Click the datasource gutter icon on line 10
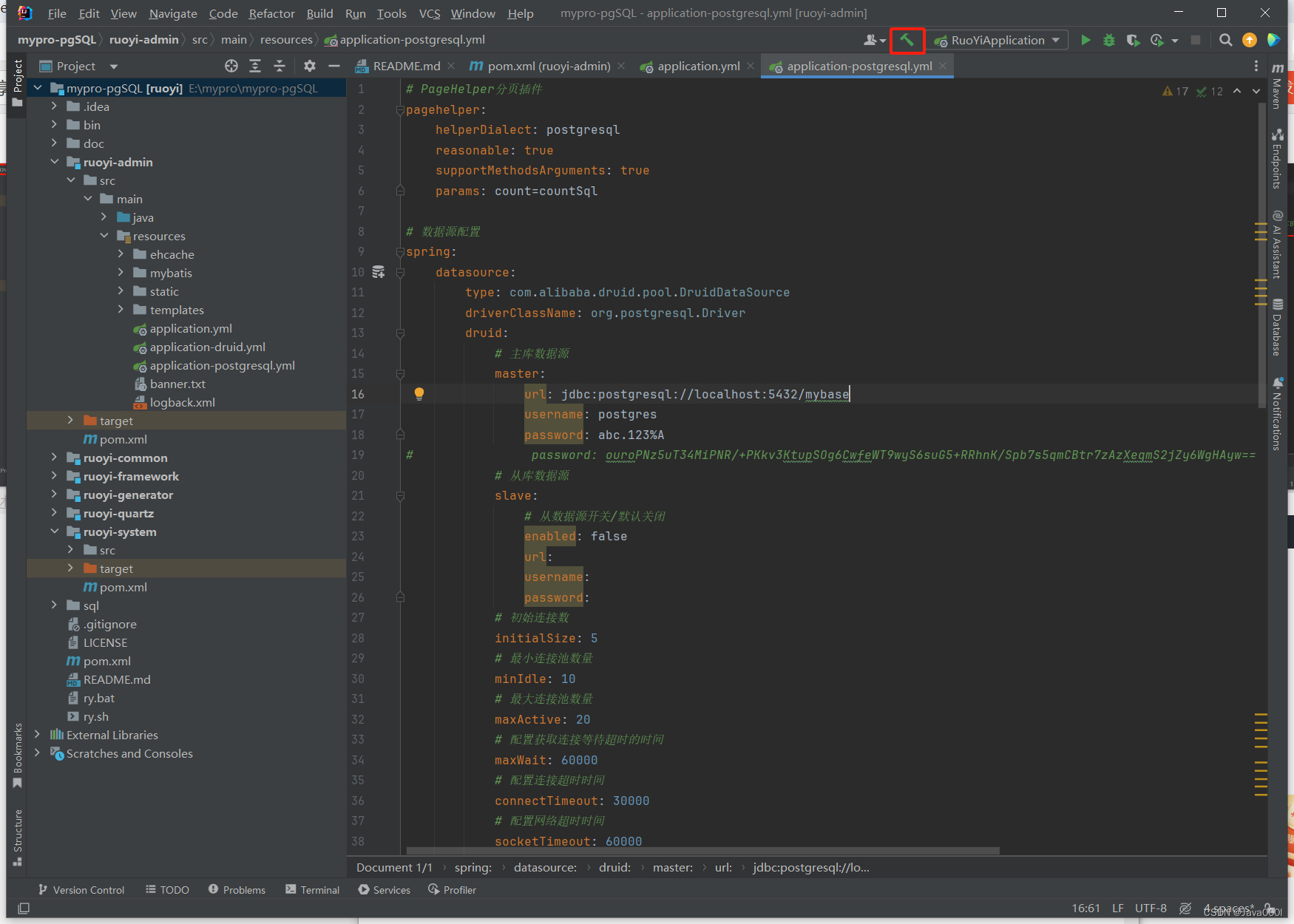Image resolution: width=1294 pixels, height=924 pixels. [379, 272]
